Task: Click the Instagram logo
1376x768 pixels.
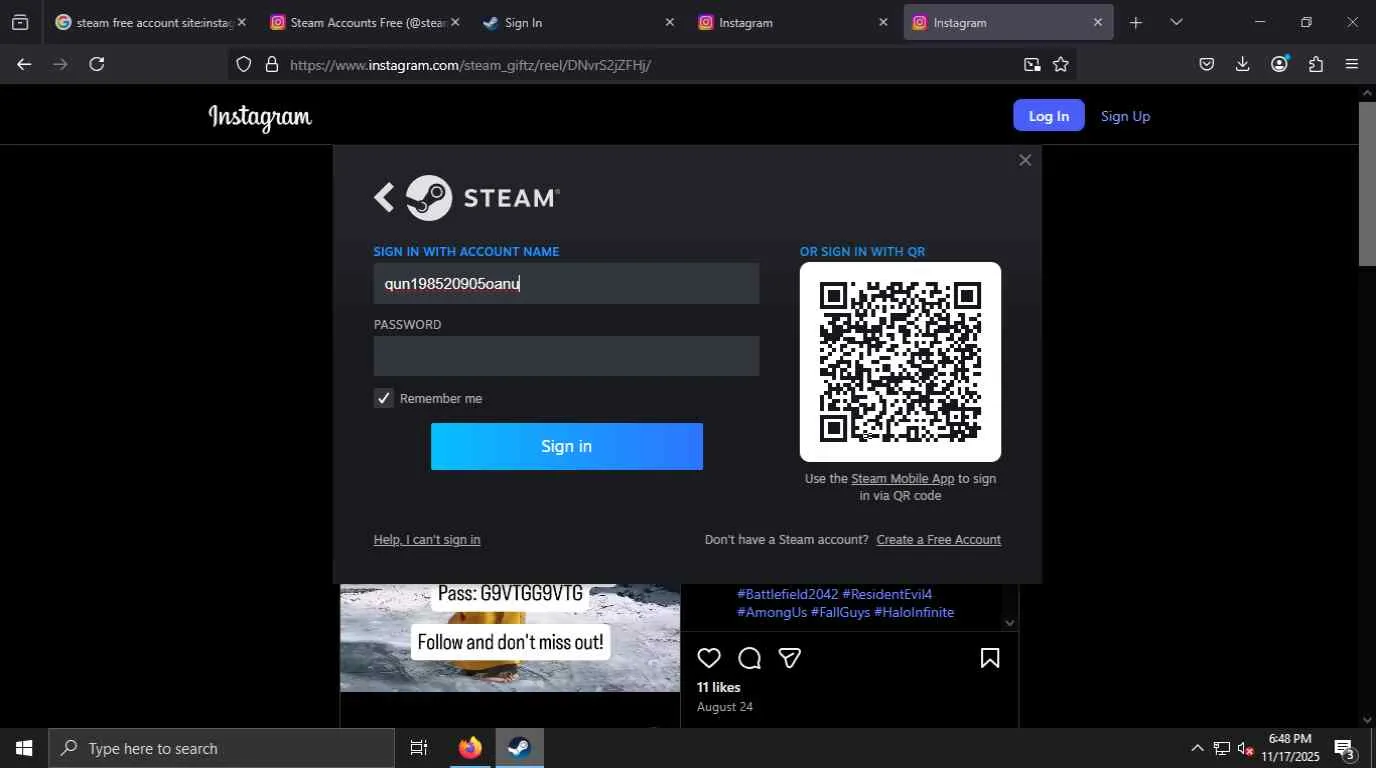Action: 260,117
